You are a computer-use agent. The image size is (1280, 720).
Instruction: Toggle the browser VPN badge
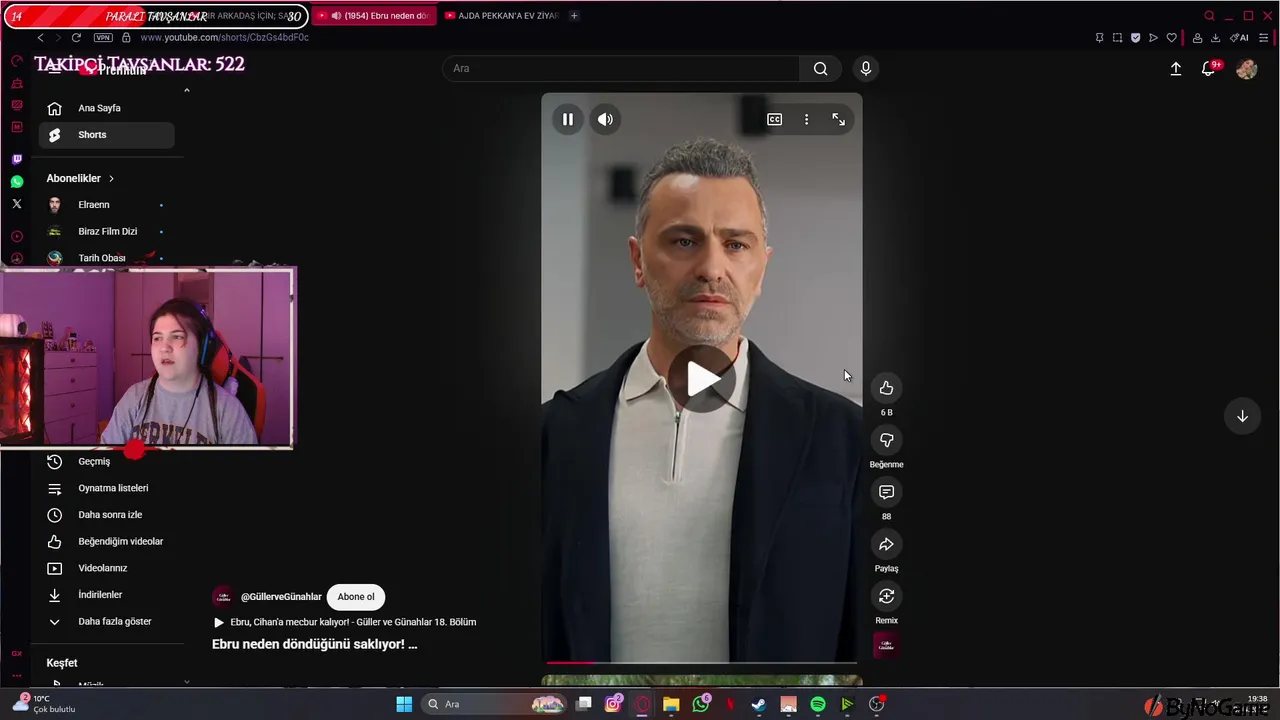(x=103, y=37)
